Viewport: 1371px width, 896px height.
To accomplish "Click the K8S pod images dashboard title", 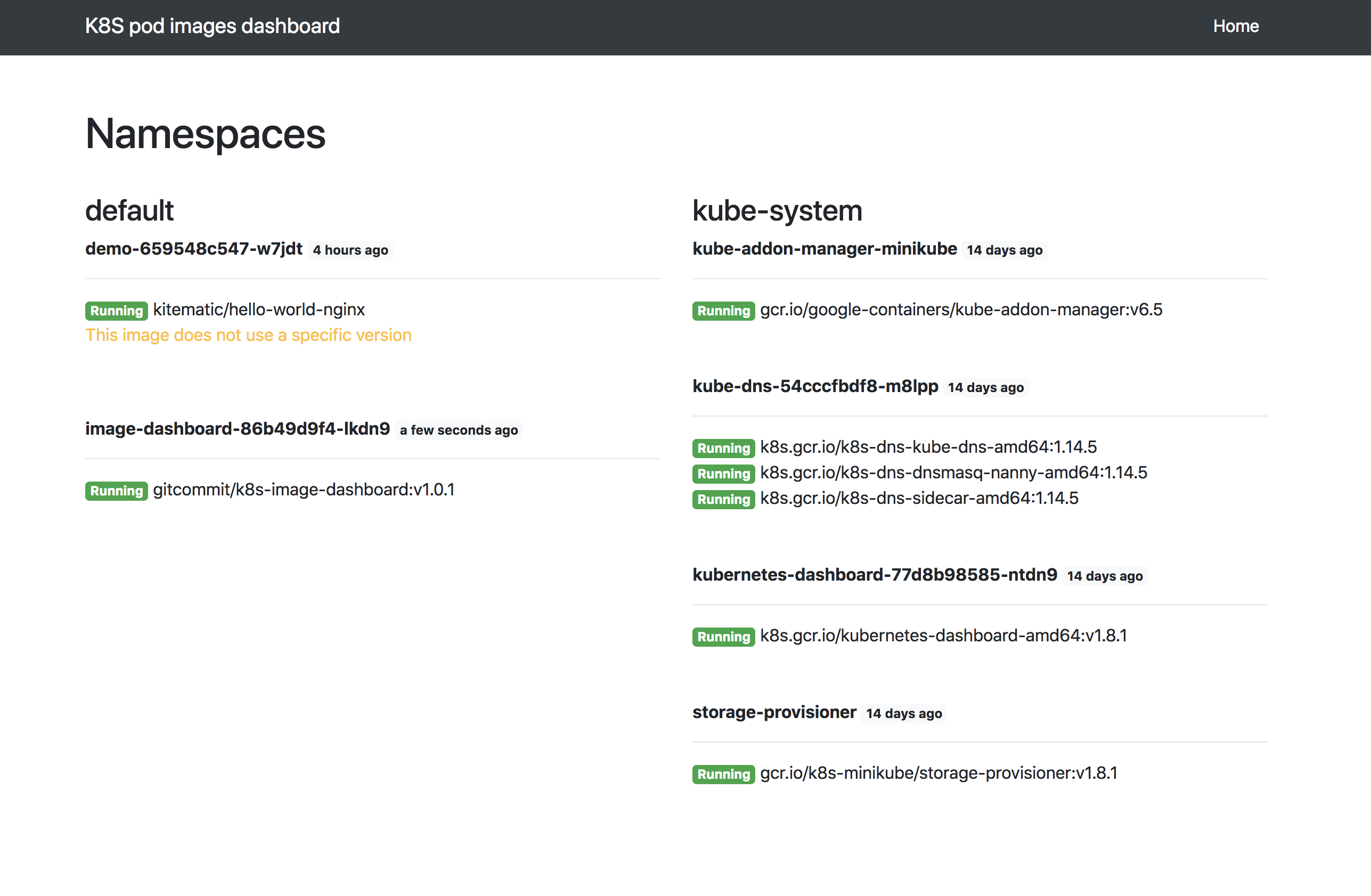I will pos(212,27).
